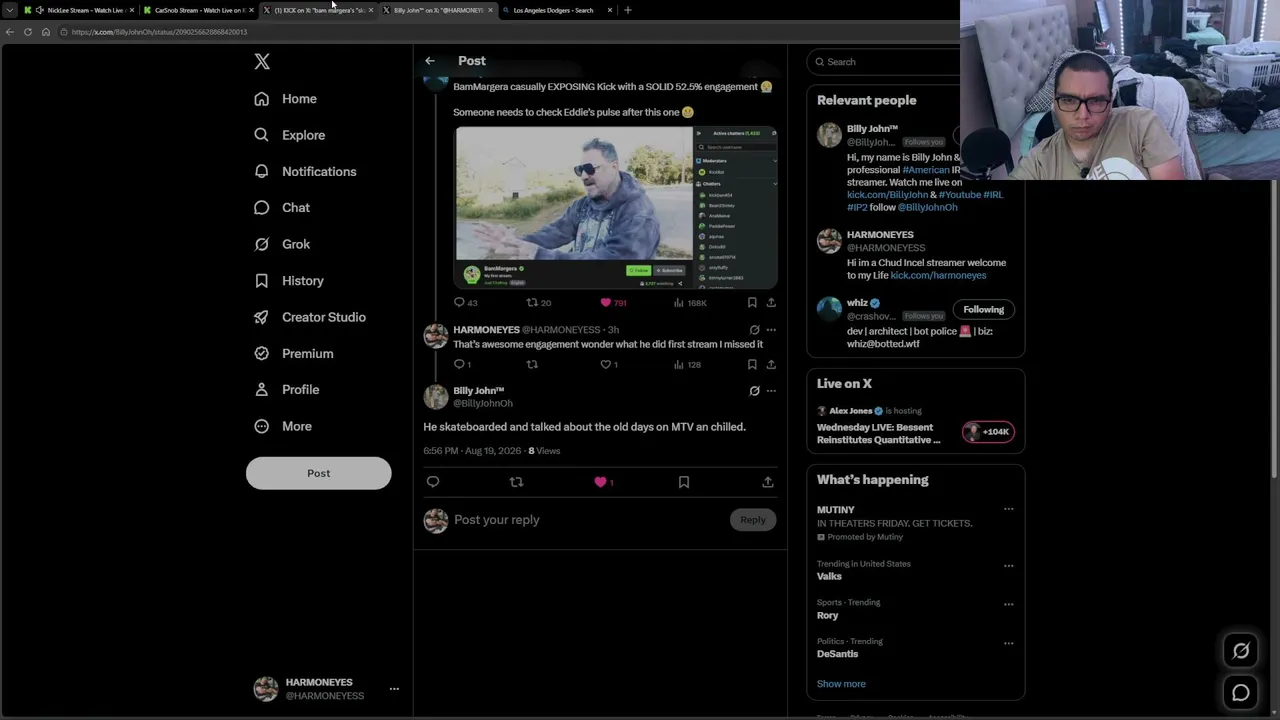The height and width of the screenshot is (720, 1280).
Task: Open more options on HARMONEYES 3h reply
Action: pyautogui.click(x=771, y=330)
